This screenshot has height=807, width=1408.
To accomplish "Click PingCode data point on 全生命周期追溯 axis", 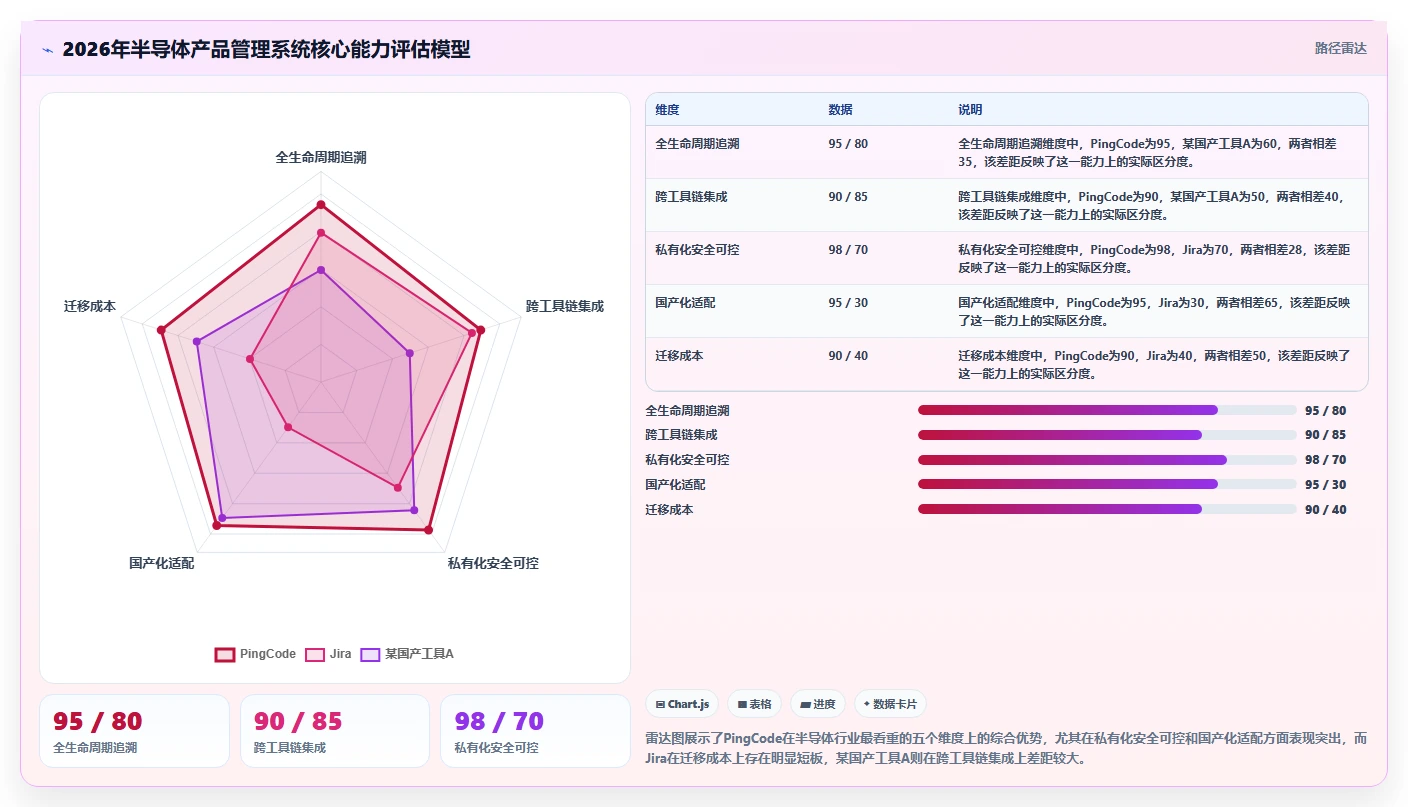I will coord(321,205).
